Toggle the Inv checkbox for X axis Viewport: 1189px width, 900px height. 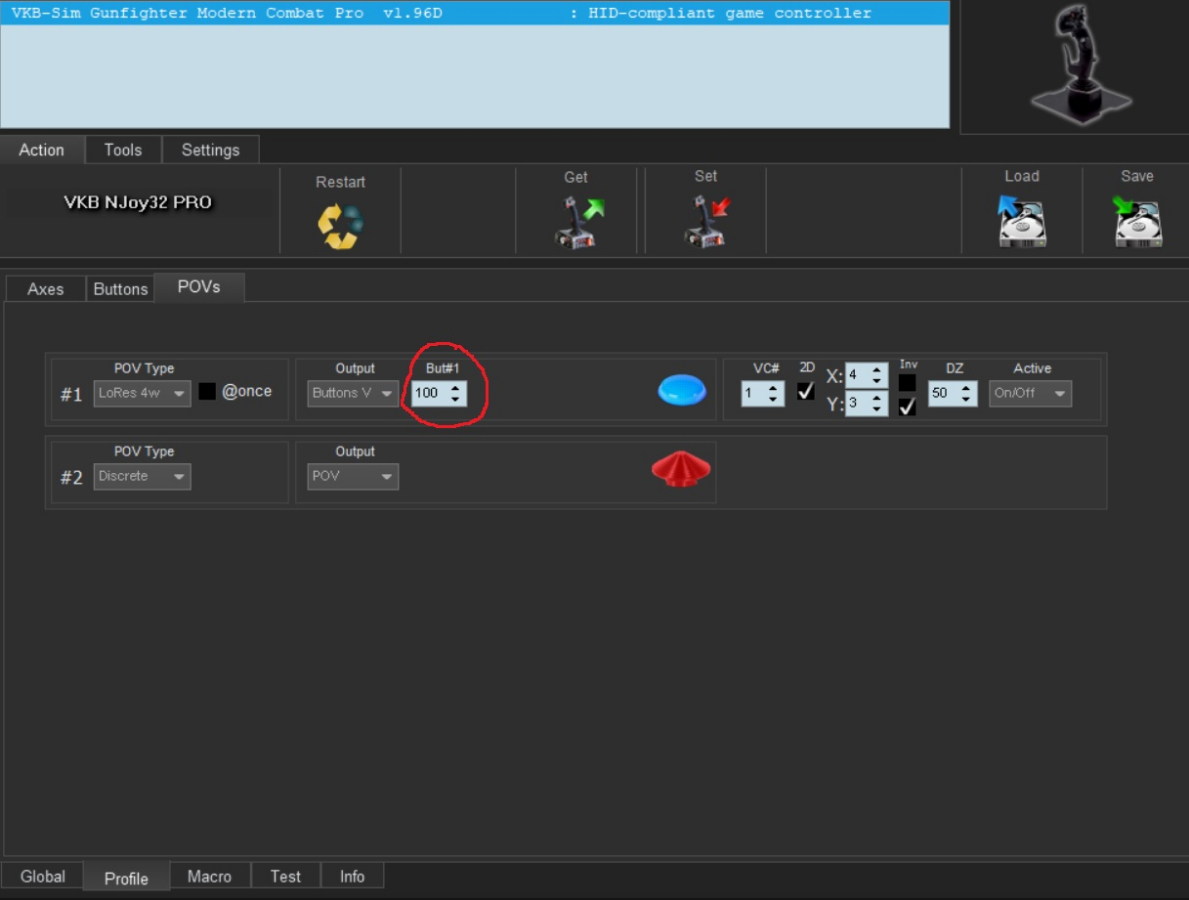pos(907,383)
